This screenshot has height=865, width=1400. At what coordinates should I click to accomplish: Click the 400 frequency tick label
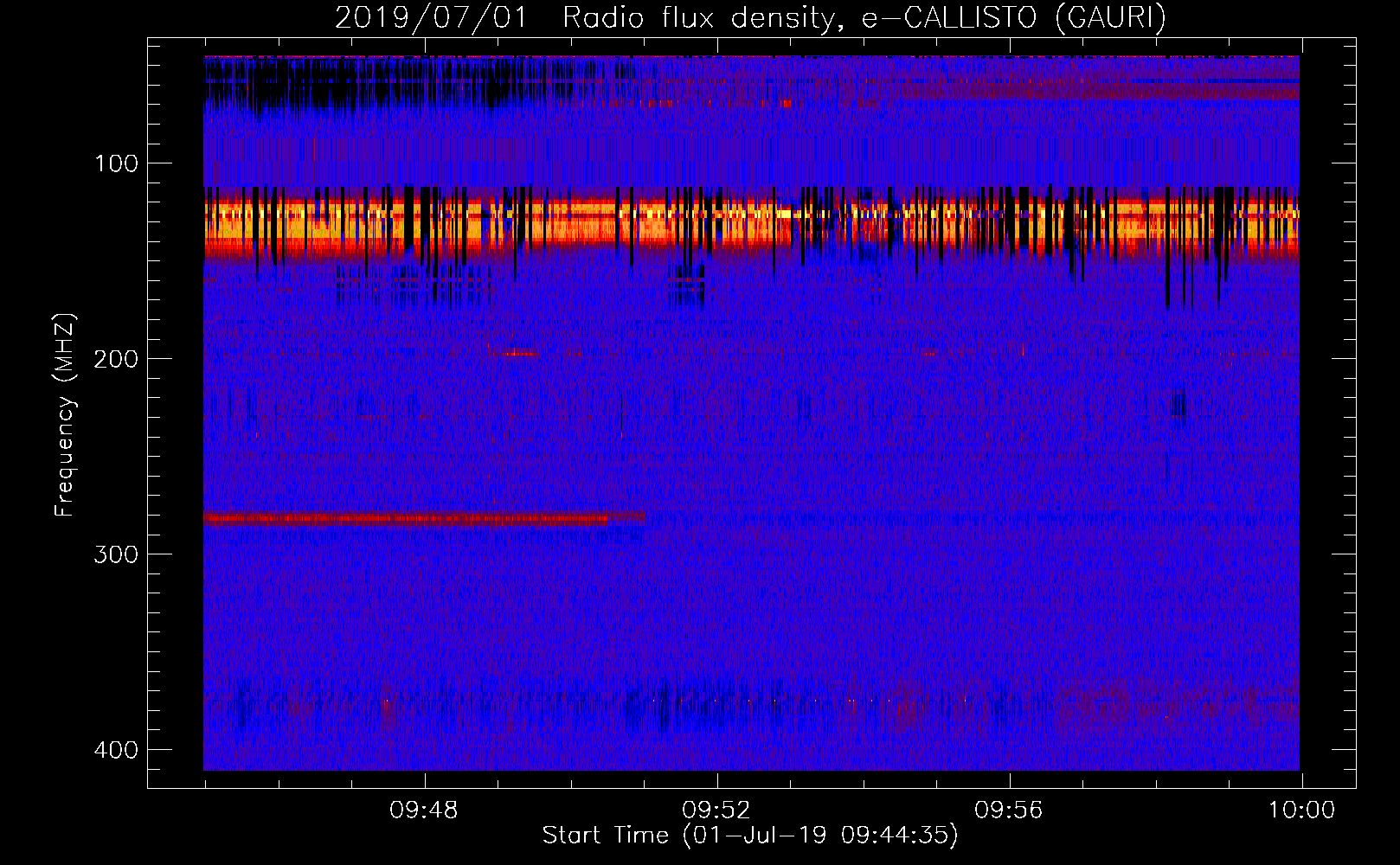pyautogui.click(x=116, y=750)
